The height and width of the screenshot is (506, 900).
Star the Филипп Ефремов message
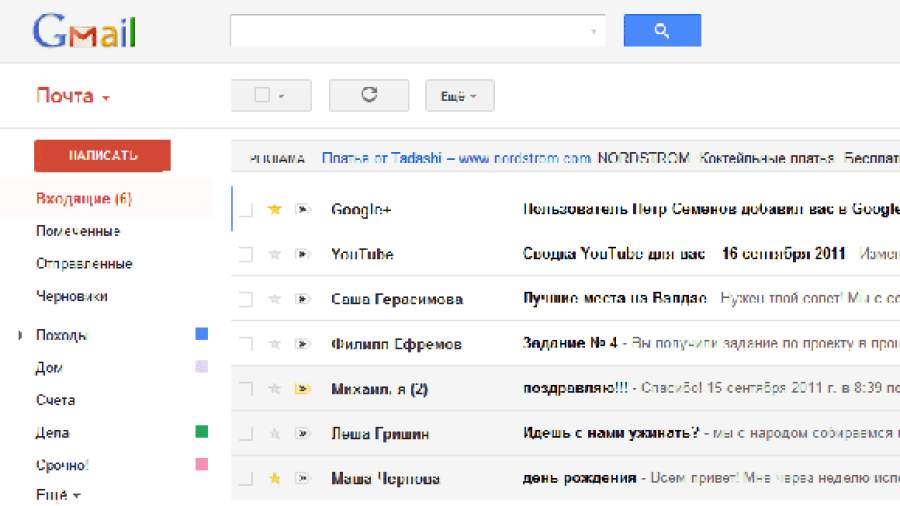(274, 344)
